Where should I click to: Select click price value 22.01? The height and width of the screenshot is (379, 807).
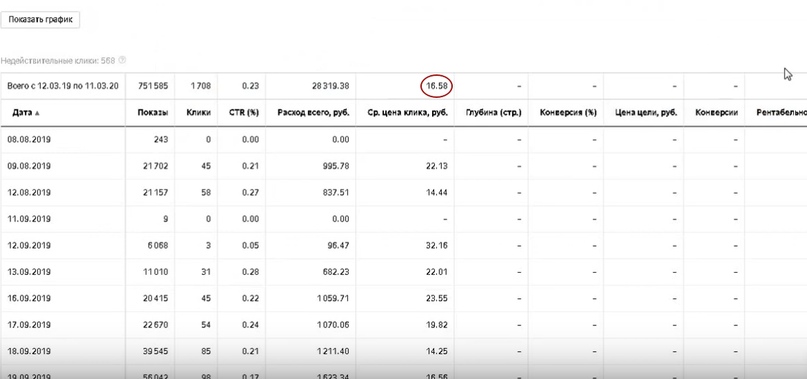[437, 272]
